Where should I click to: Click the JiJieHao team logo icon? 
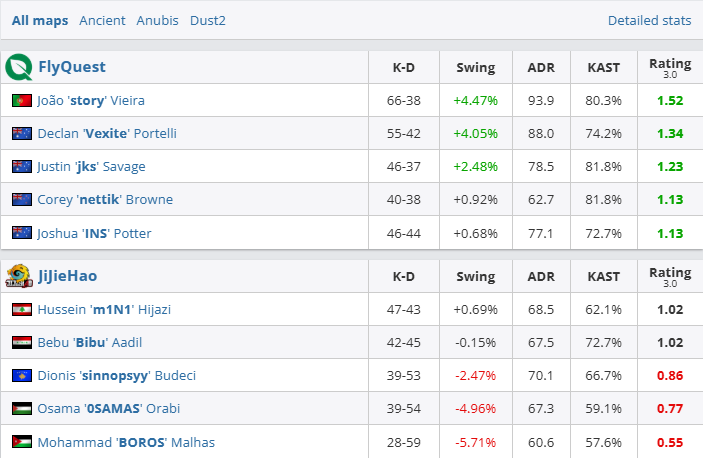(x=18, y=275)
